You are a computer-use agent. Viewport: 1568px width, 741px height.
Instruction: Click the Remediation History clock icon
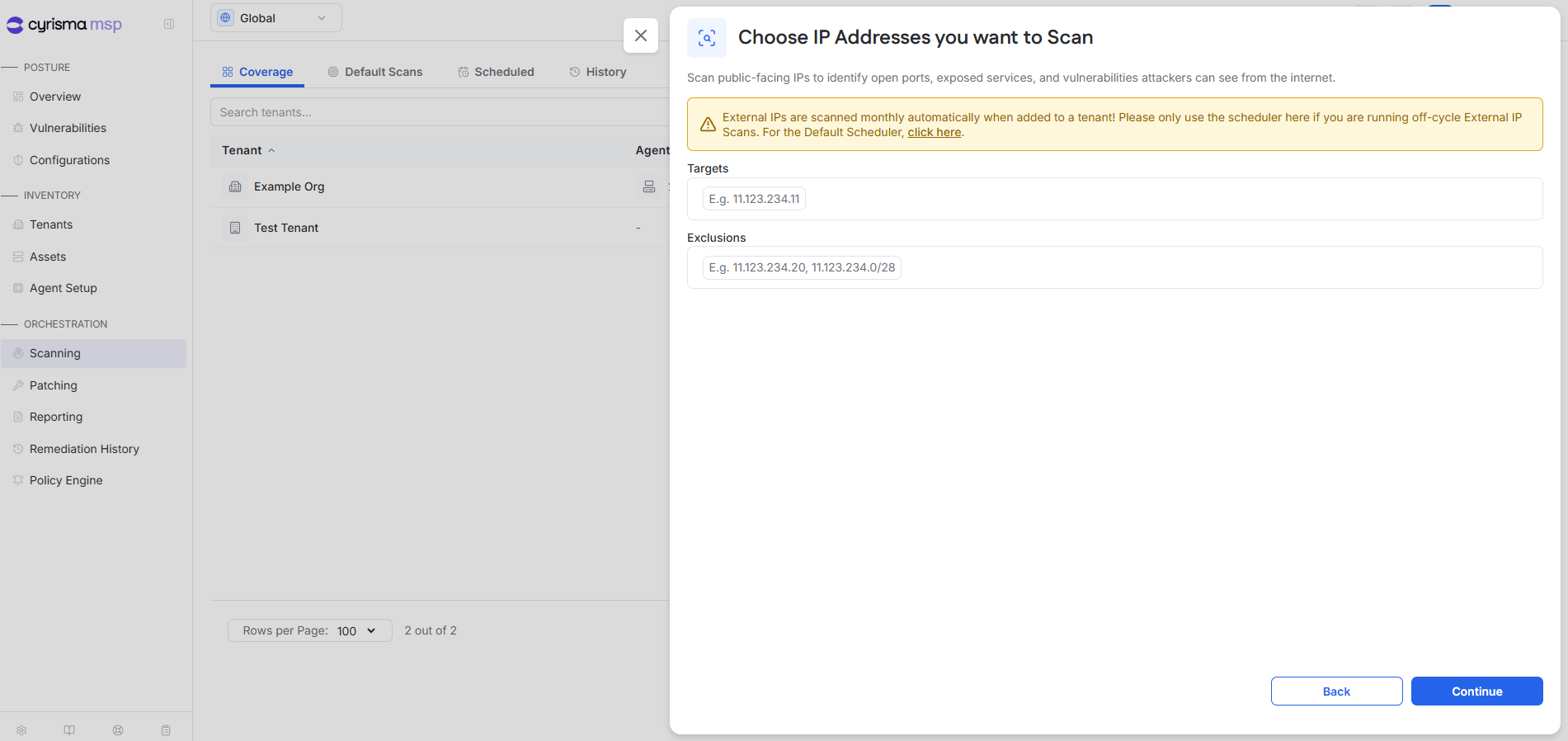pos(18,449)
